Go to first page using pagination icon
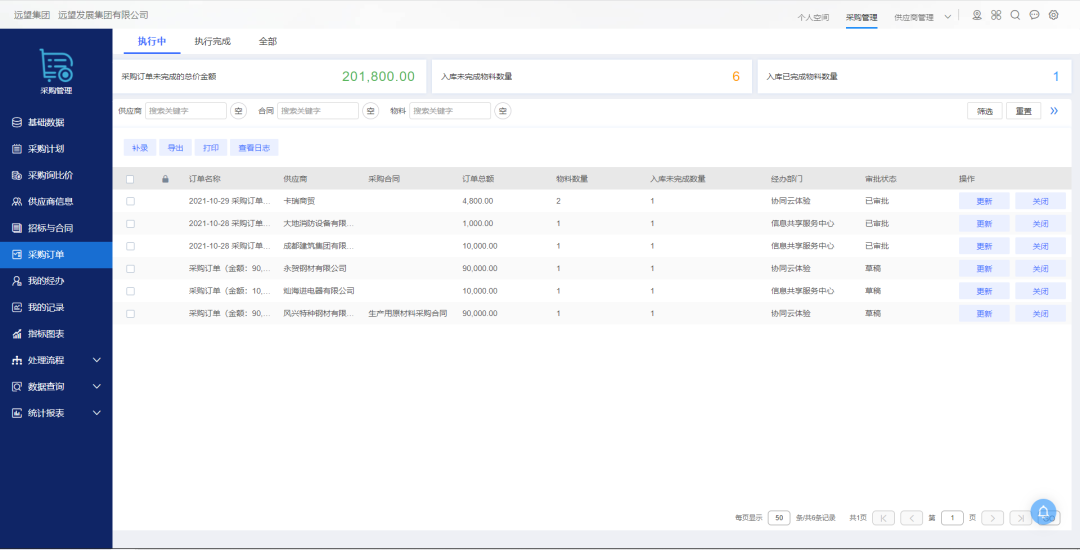The image size is (1080, 550). 884,518
